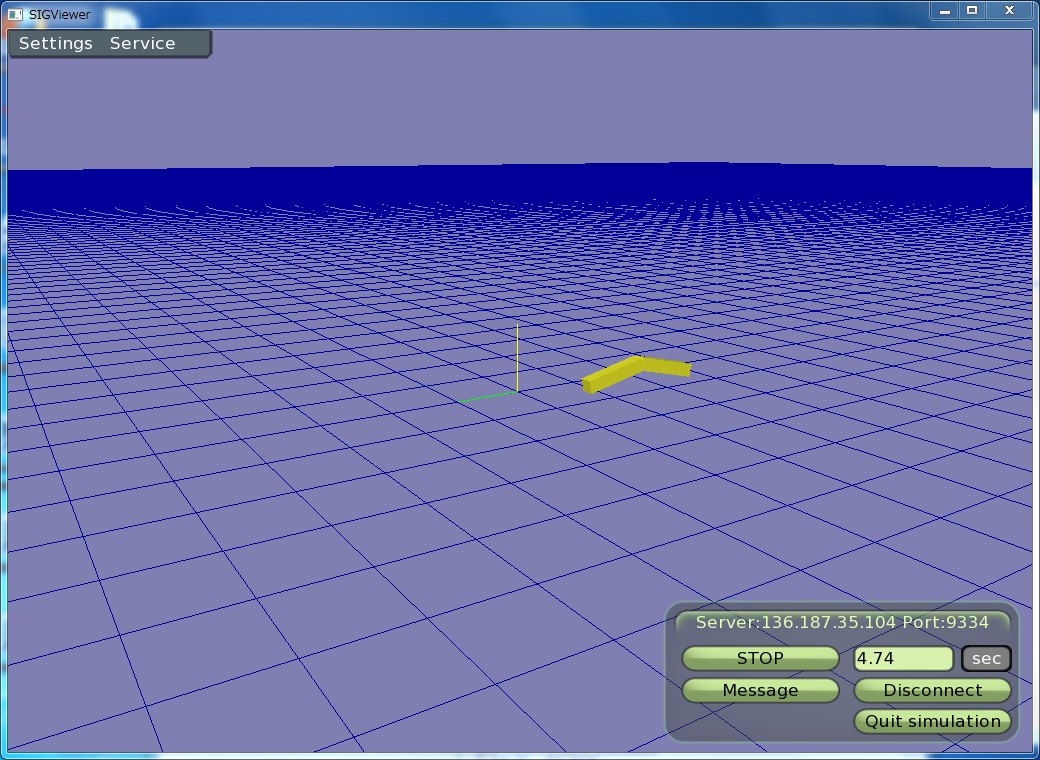Click the Quit simulation button
Viewport: 1040px width, 760px height.
point(932,721)
